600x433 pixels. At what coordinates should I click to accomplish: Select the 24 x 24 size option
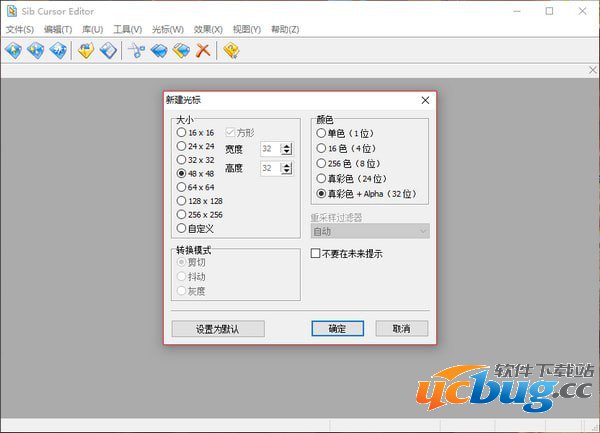coord(196,146)
